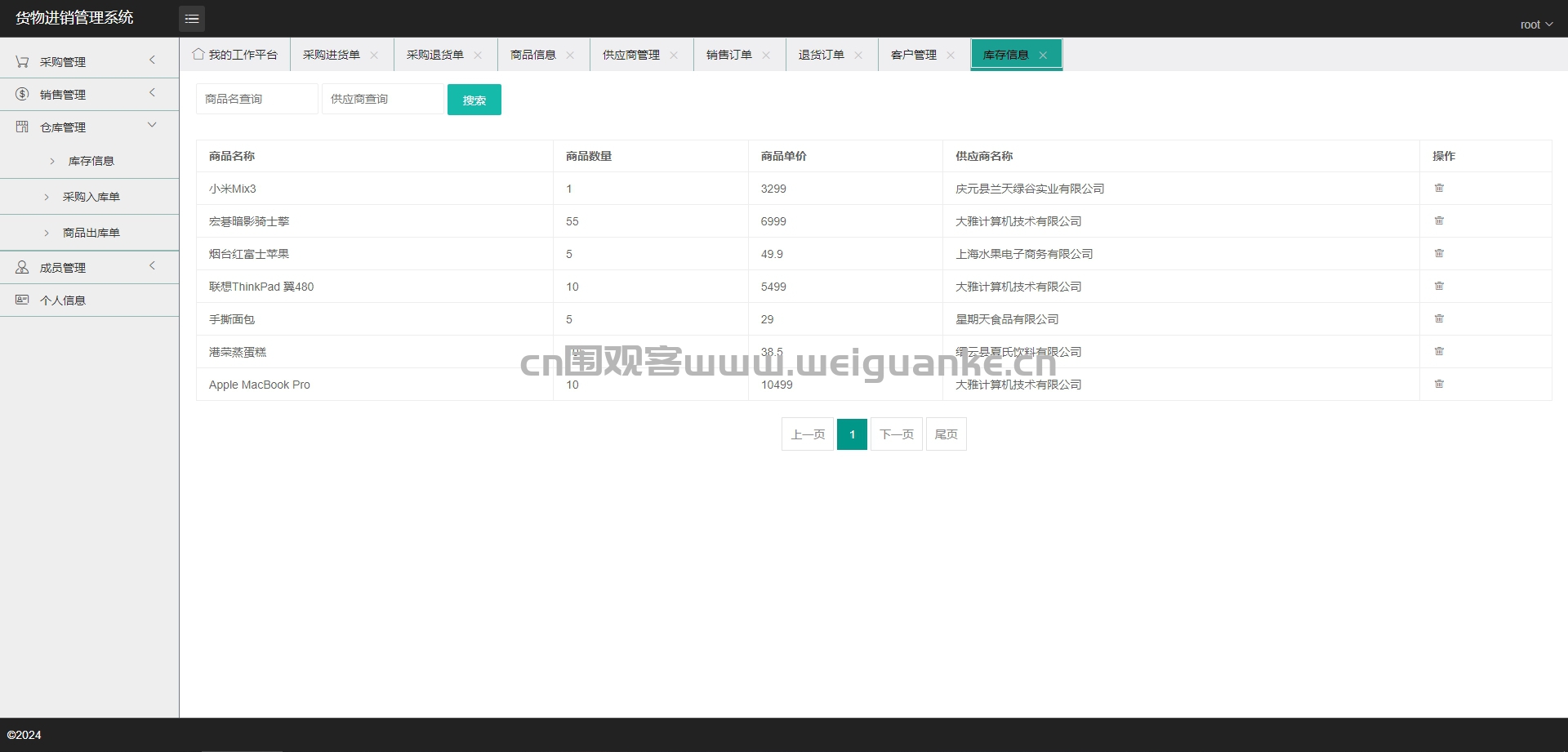This screenshot has height=752, width=1568.
Task: Close the 供应商管理 tab
Action: click(x=674, y=56)
